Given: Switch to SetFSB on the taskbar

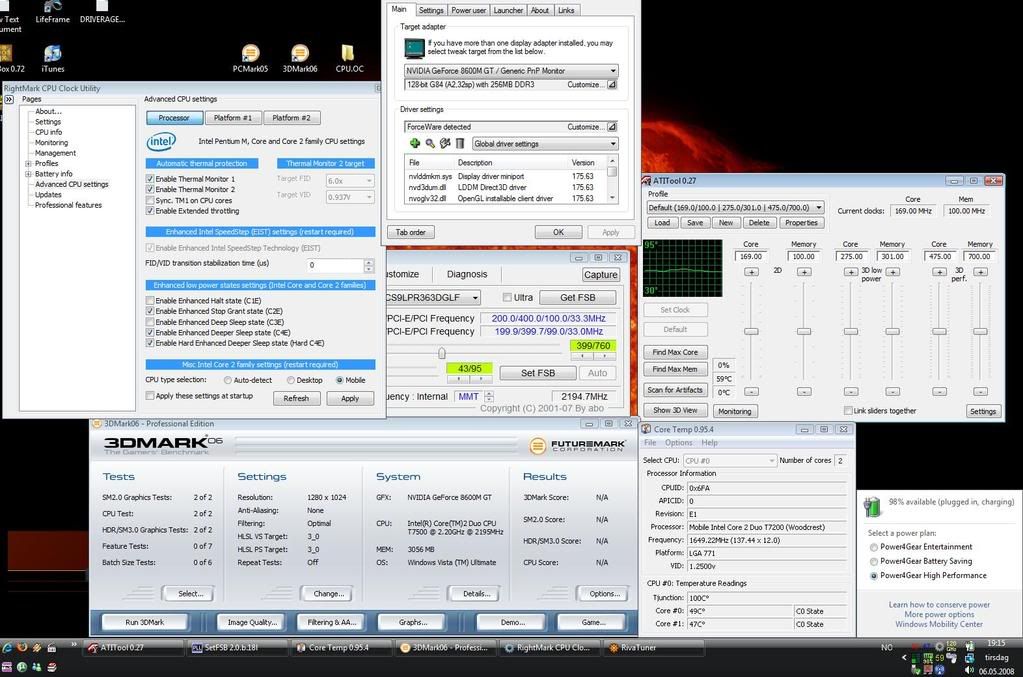Looking at the screenshot, I should 237,648.
